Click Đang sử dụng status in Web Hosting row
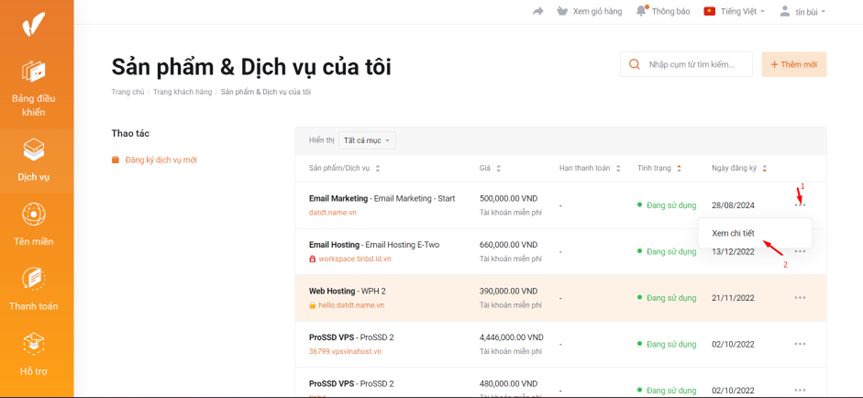 tap(667, 298)
